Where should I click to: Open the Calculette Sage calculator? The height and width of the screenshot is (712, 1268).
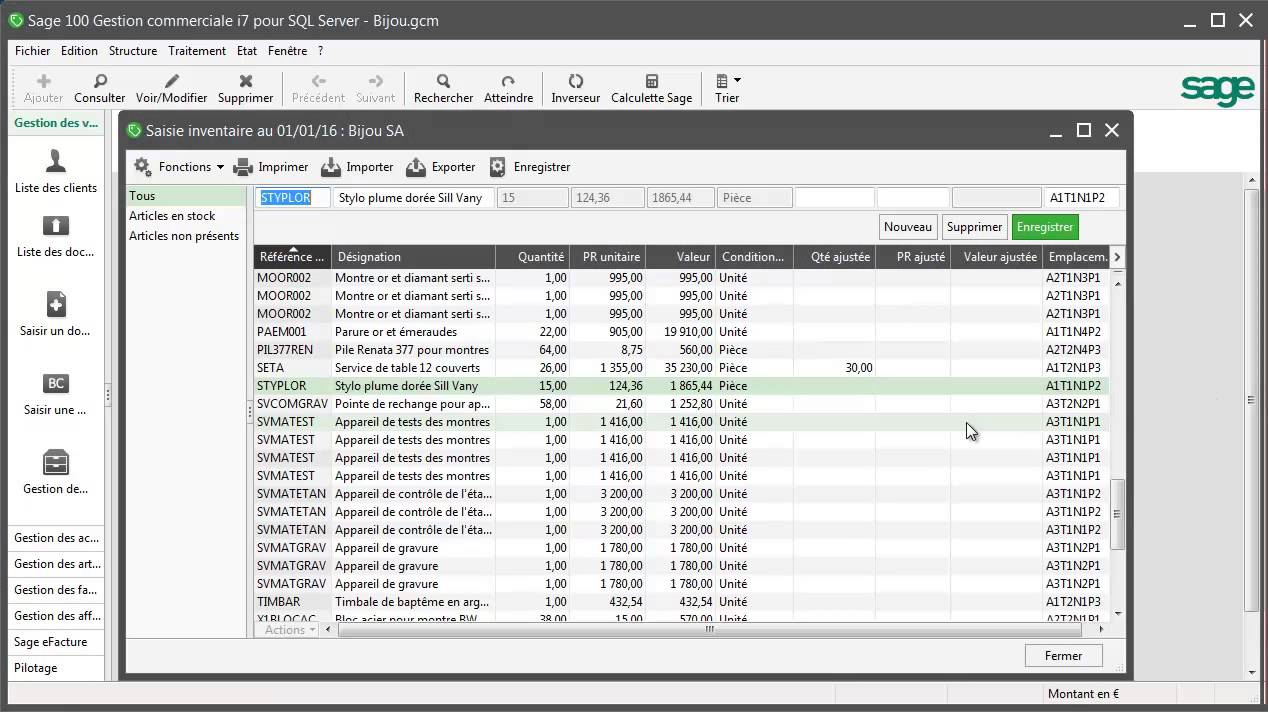(x=651, y=81)
